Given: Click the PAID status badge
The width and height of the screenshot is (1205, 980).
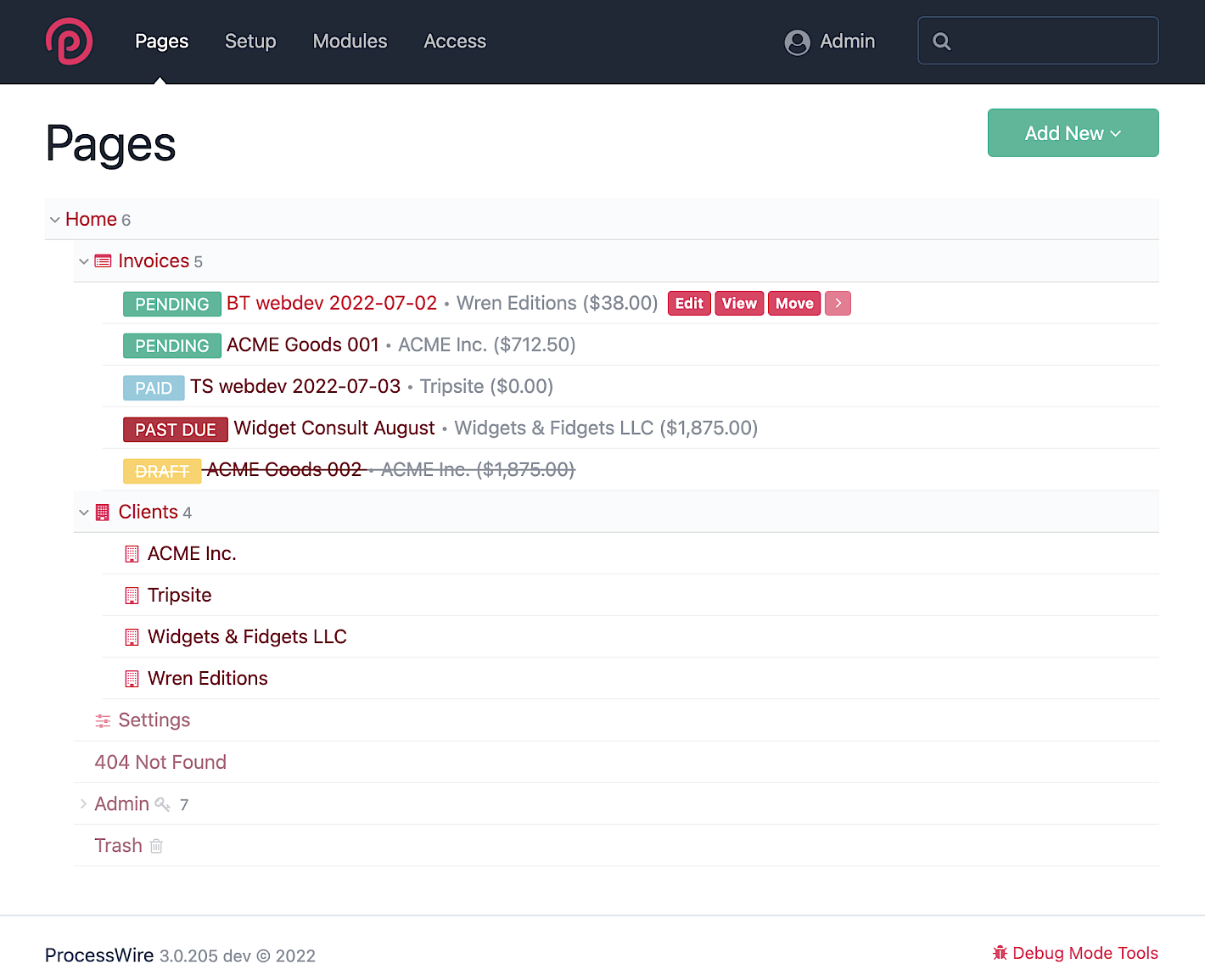Looking at the screenshot, I should tap(154, 388).
